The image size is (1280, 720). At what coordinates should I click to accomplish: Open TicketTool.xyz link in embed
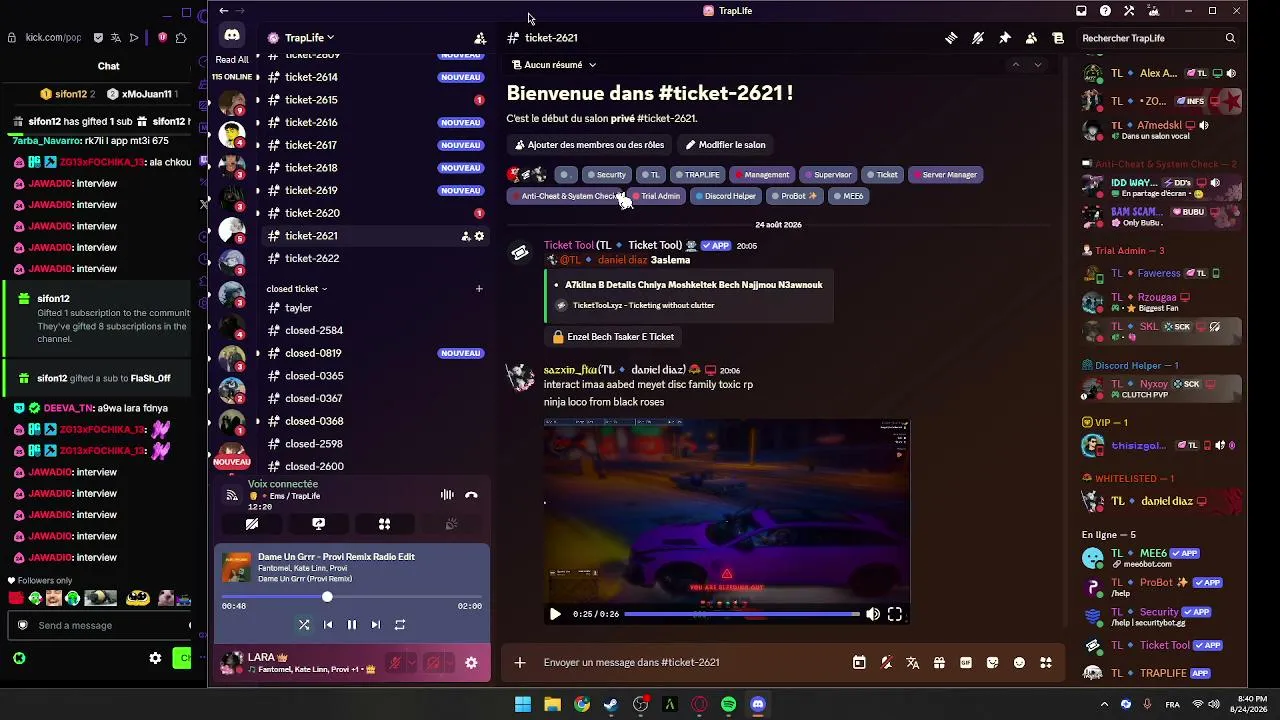(x=643, y=306)
